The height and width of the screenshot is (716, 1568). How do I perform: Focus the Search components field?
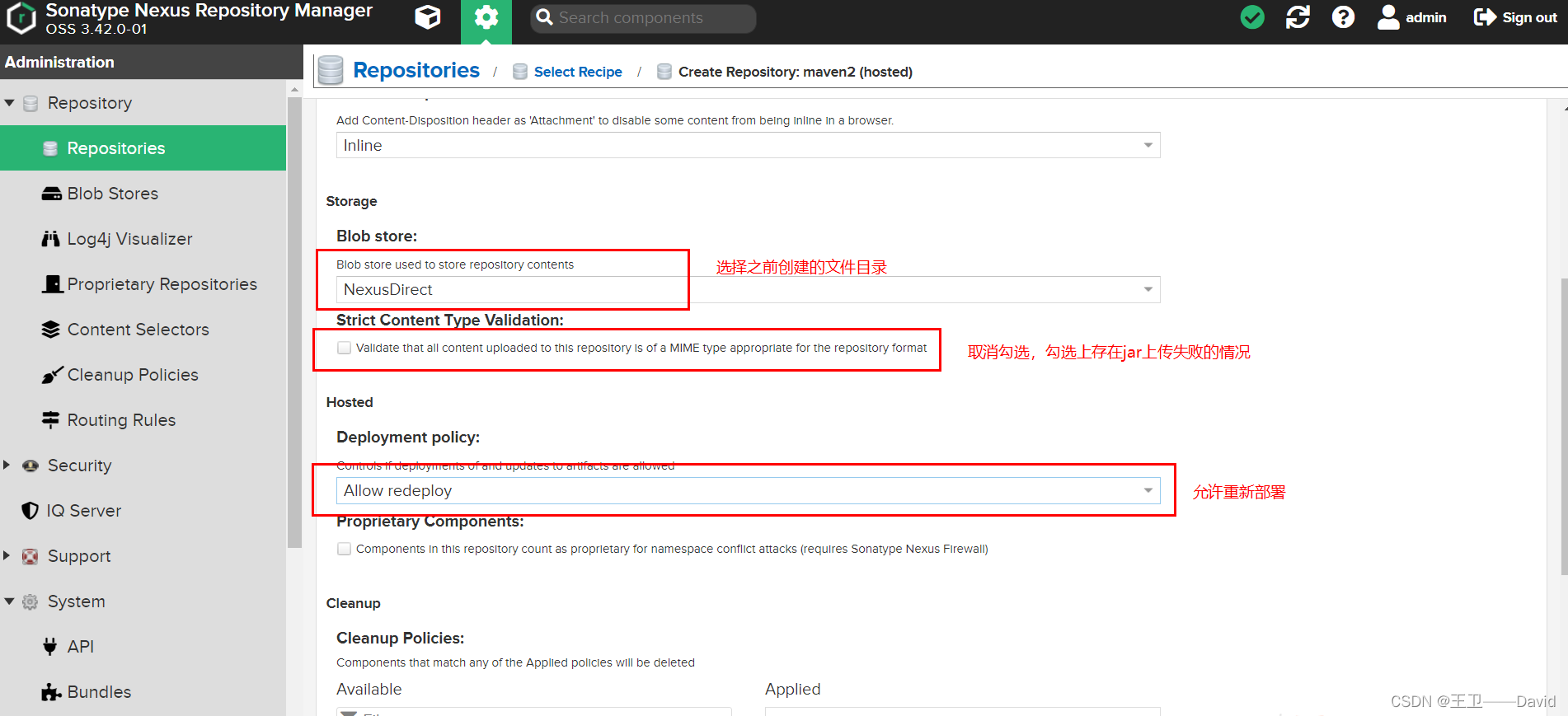643,18
